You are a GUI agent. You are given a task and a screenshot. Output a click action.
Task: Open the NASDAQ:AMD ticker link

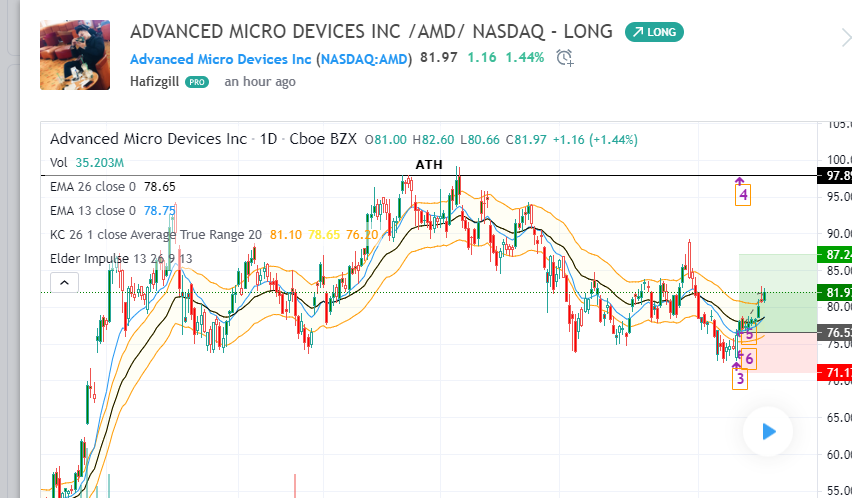364,59
